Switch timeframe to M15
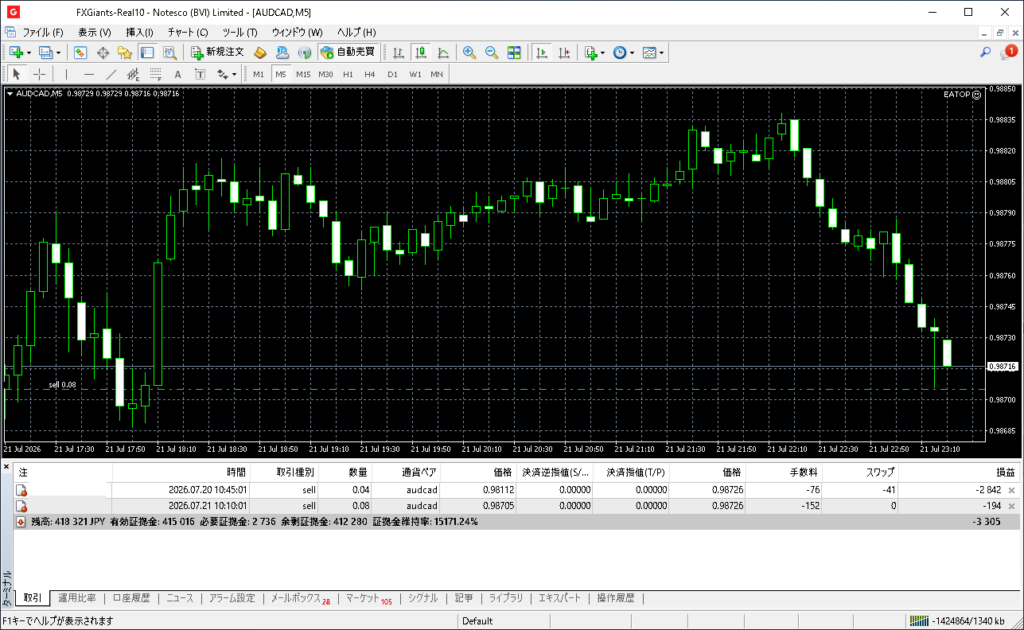This screenshot has height=630, width=1024. (x=303, y=74)
